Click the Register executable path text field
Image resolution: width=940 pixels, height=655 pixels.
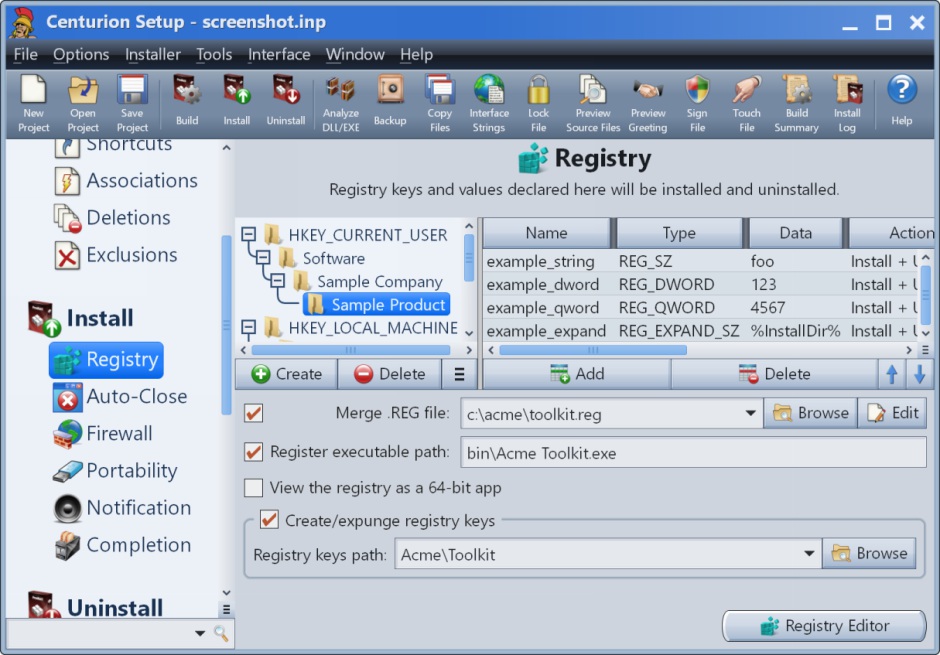click(692, 453)
